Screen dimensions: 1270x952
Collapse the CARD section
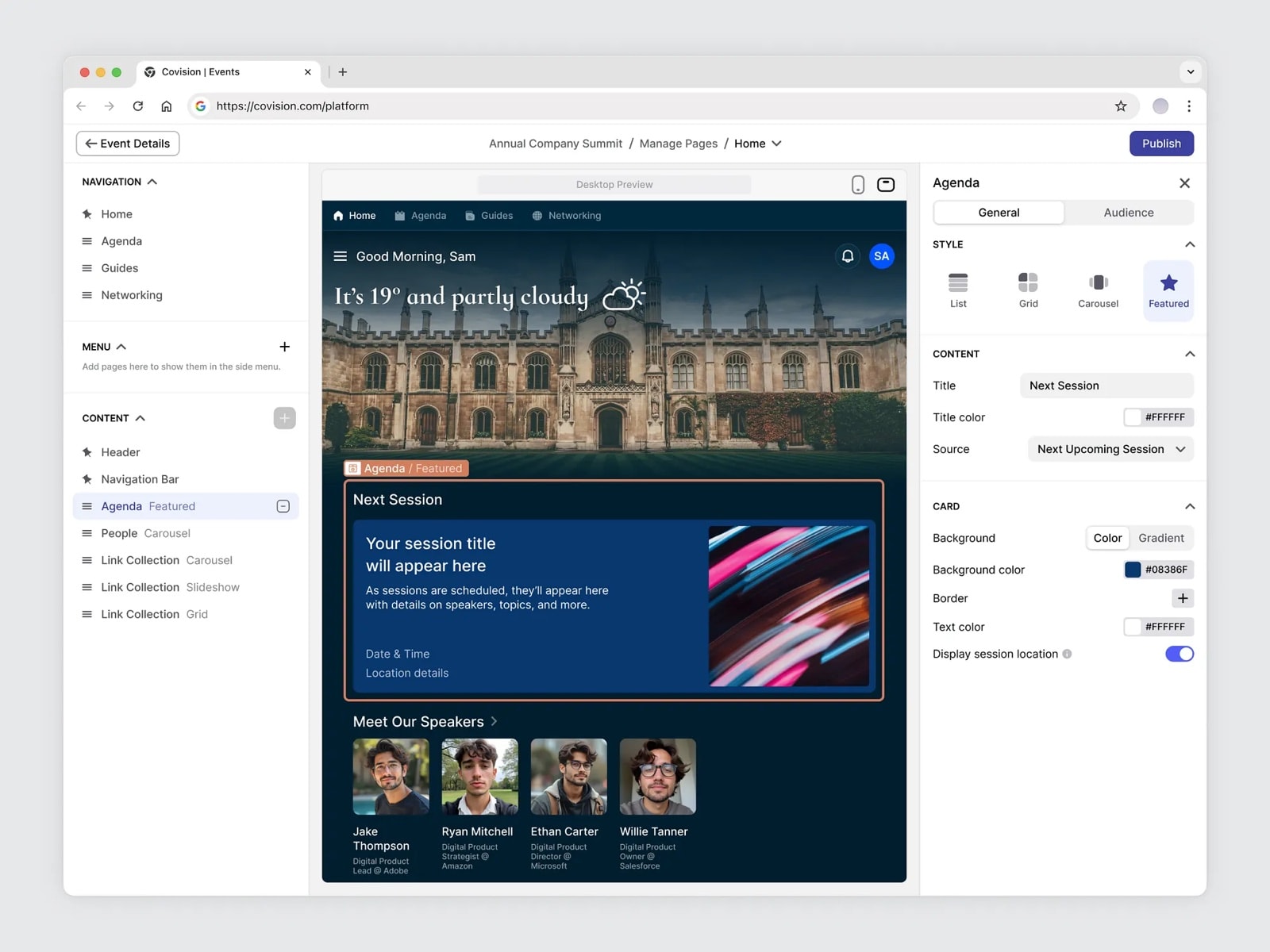[x=1190, y=506]
